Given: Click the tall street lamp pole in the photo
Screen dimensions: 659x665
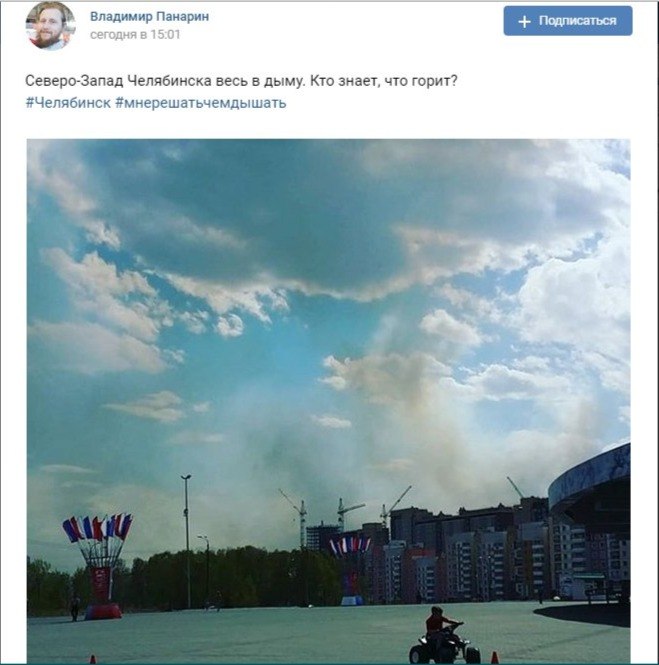Looking at the screenshot, I should [187, 542].
